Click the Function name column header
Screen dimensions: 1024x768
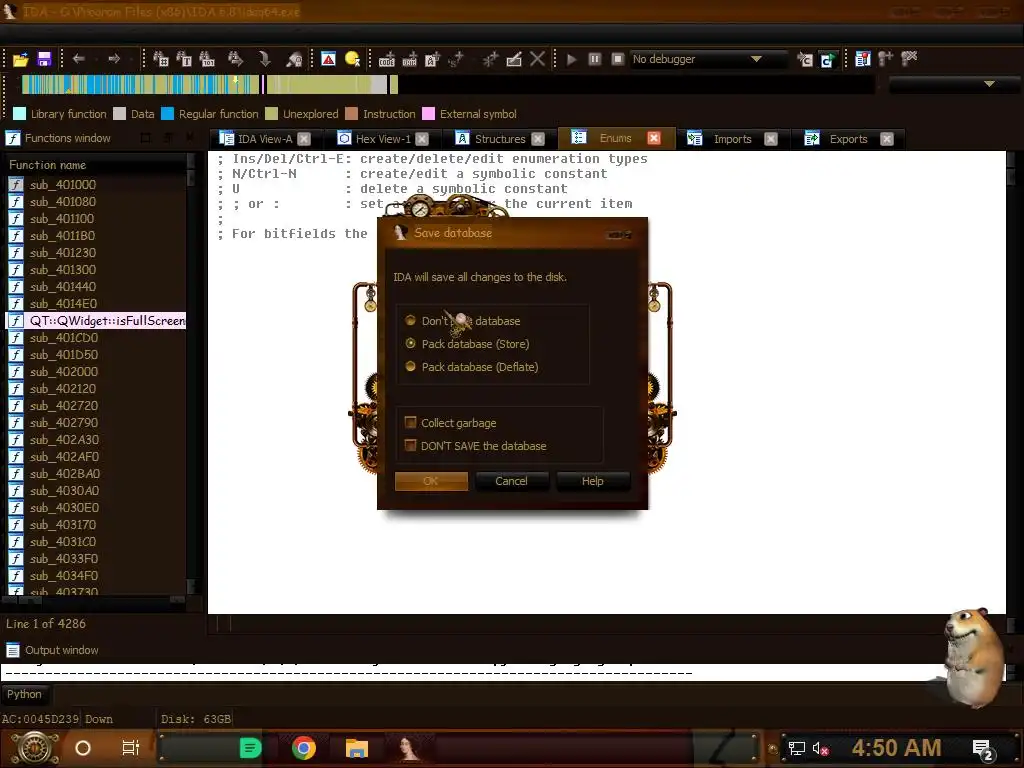[97, 165]
